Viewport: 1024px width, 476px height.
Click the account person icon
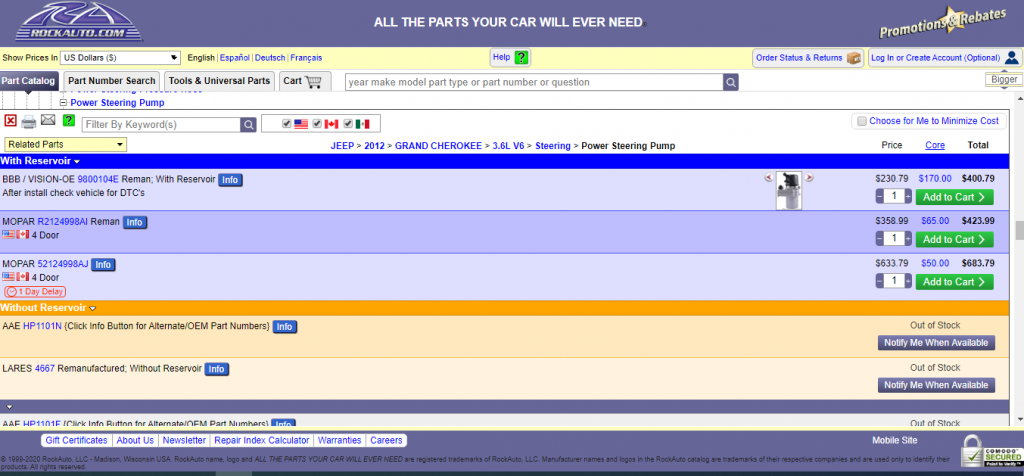[1012, 58]
